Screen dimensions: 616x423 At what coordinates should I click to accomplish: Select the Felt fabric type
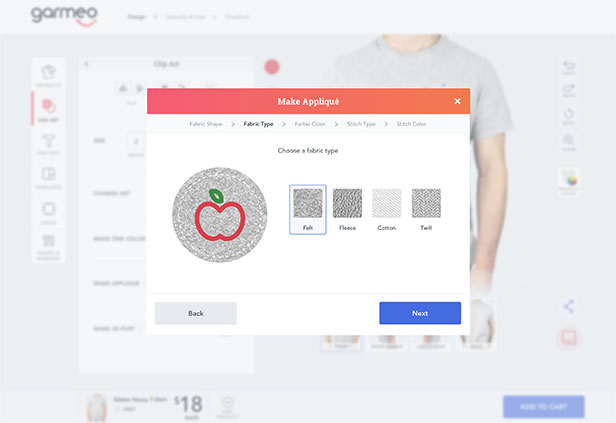pyautogui.click(x=308, y=209)
